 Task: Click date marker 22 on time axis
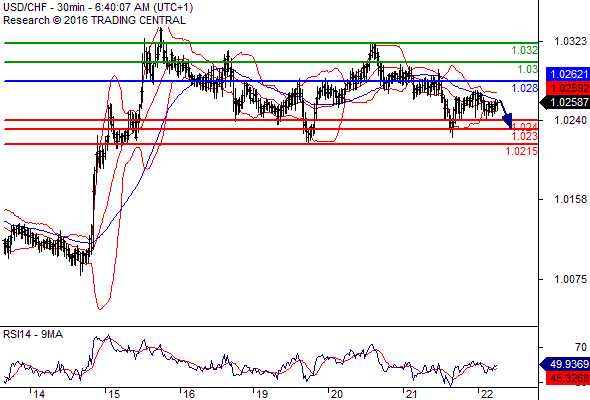pyautogui.click(x=487, y=394)
